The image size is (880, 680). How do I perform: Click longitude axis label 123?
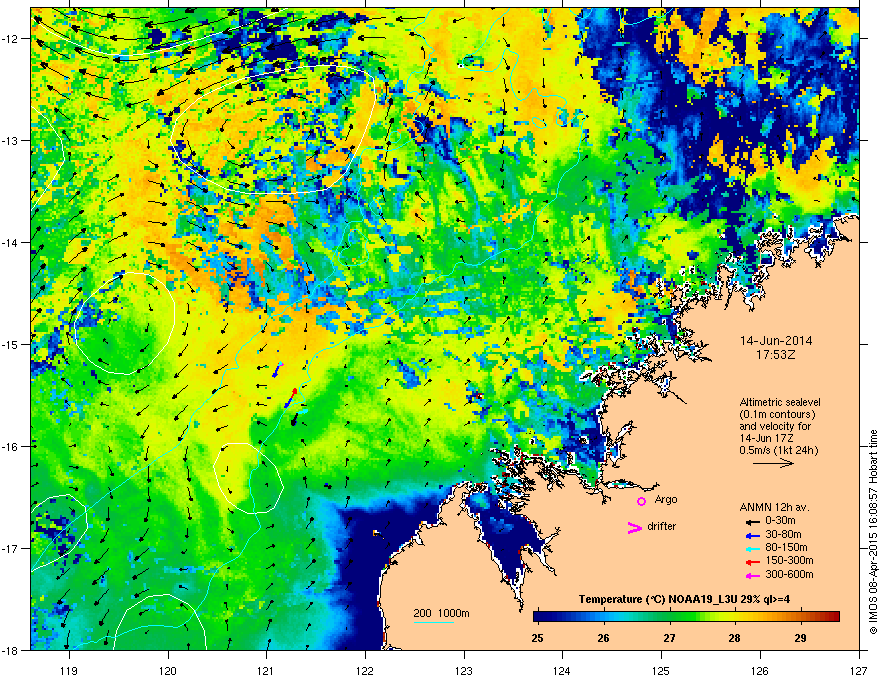464,670
